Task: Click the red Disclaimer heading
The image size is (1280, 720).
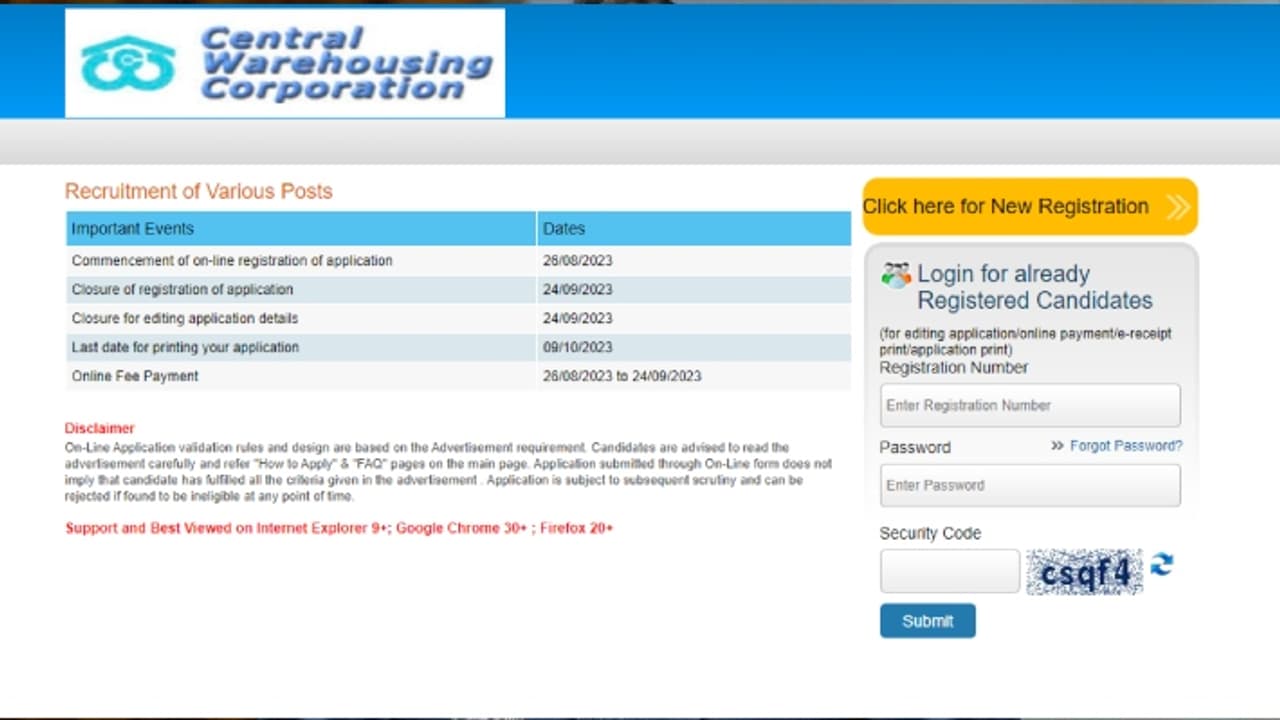Action: pyautogui.click(x=99, y=428)
